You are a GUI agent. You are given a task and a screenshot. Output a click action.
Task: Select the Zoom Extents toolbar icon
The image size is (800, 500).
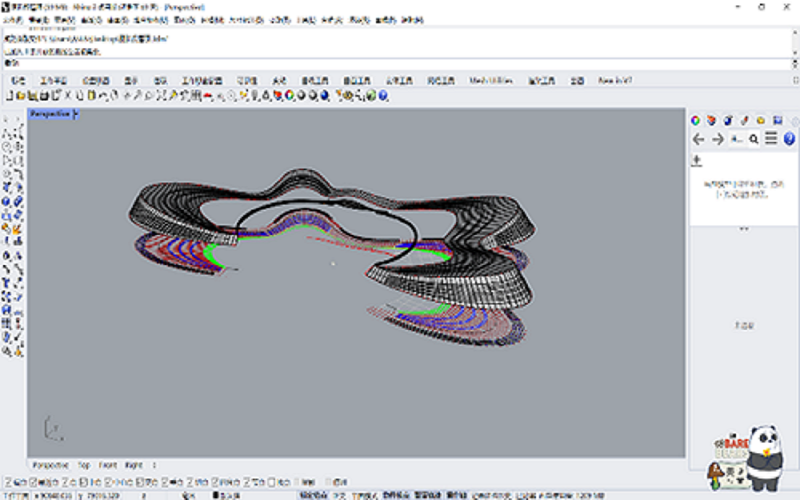pos(161,95)
